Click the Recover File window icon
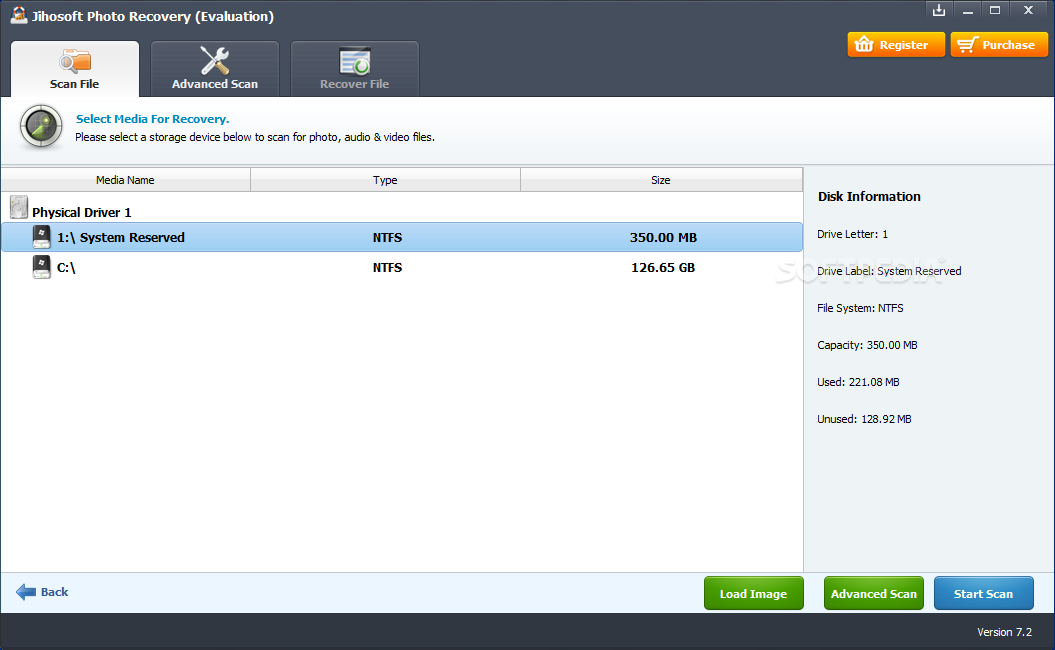This screenshot has height=650, width=1055. (355, 61)
